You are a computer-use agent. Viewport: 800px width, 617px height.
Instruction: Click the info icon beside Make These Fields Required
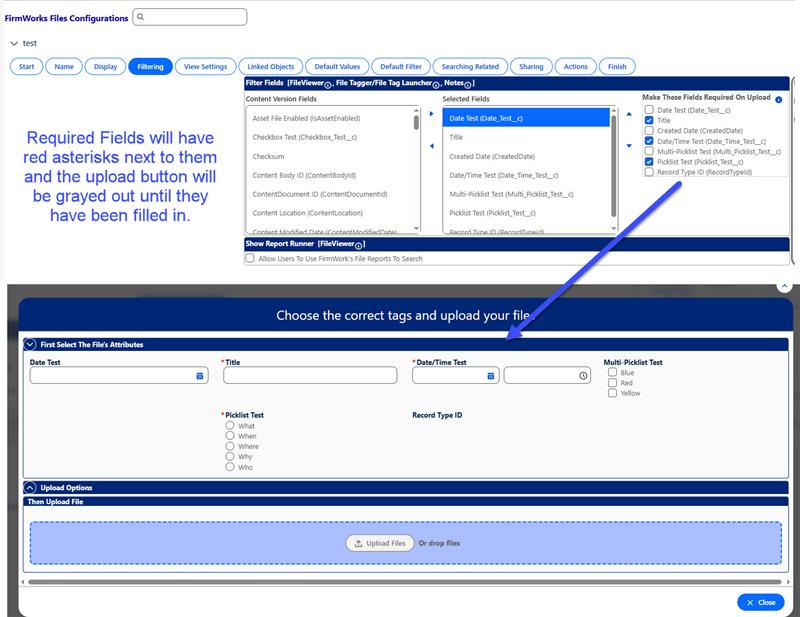tap(778, 99)
